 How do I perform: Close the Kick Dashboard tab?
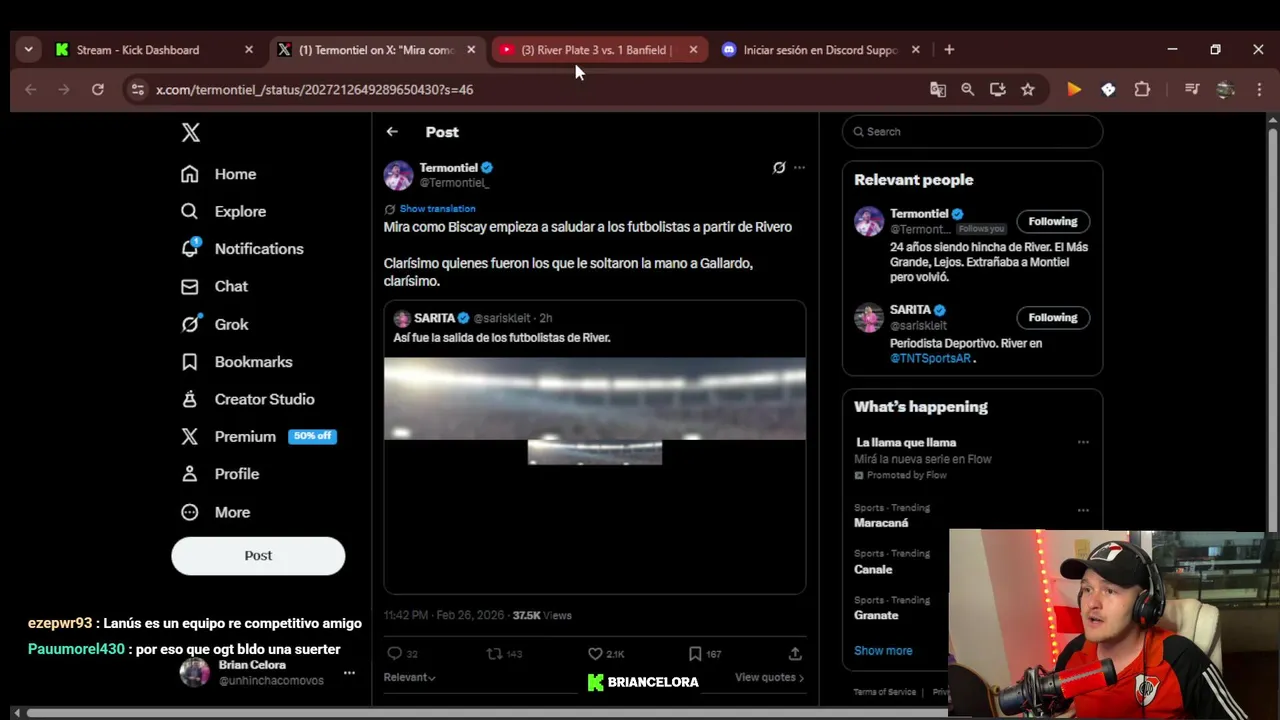tap(249, 49)
